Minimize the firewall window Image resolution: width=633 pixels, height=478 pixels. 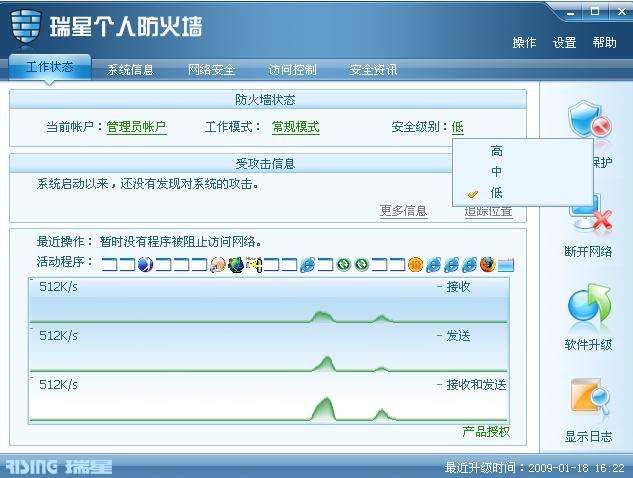(x=570, y=12)
